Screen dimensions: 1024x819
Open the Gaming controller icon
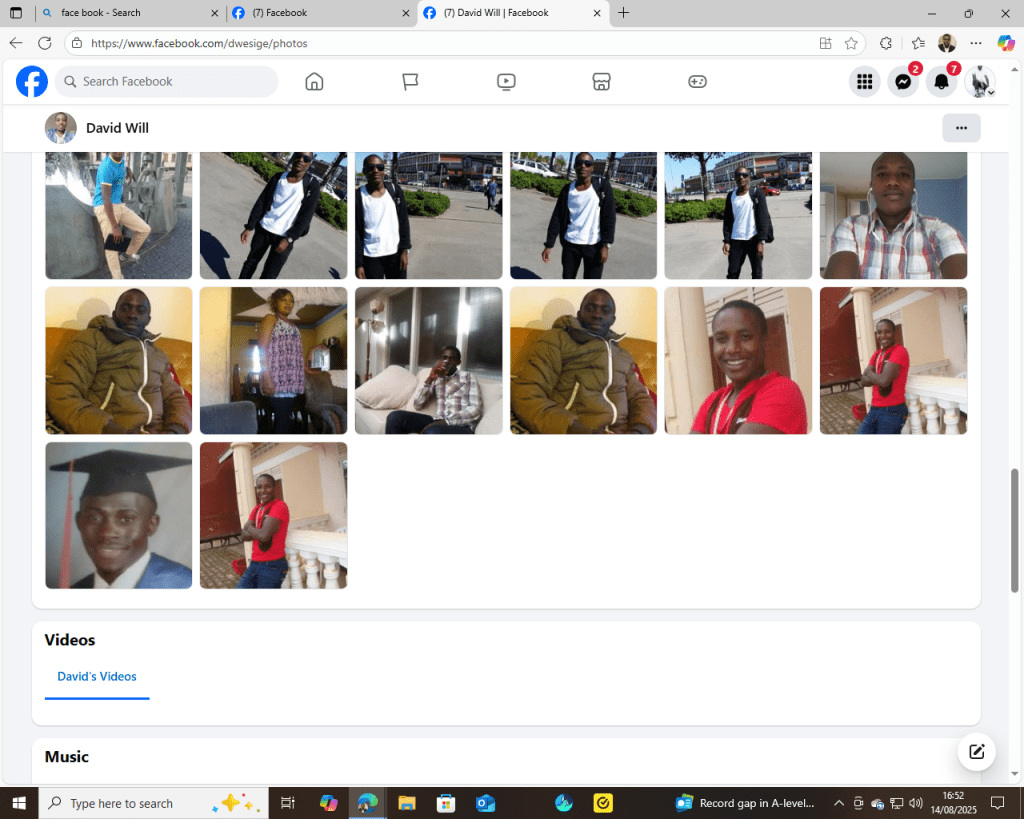pyautogui.click(x=697, y=82)
